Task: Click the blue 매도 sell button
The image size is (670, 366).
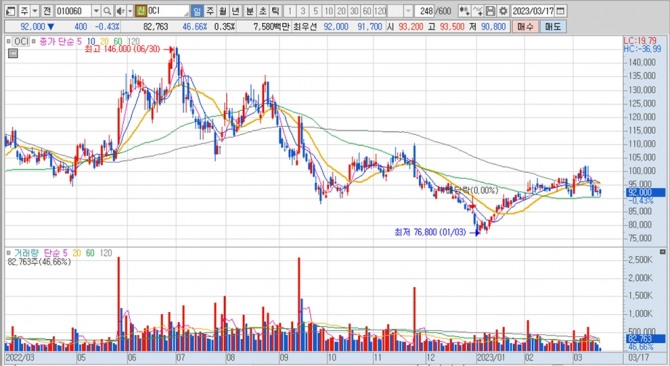Action: [553, 26]
